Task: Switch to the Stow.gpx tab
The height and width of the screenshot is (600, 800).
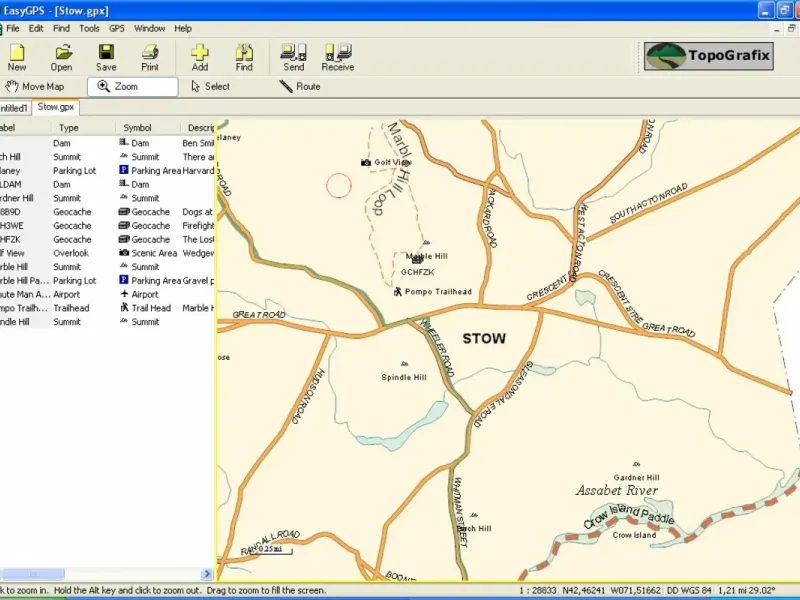Action: pos(56,107)
